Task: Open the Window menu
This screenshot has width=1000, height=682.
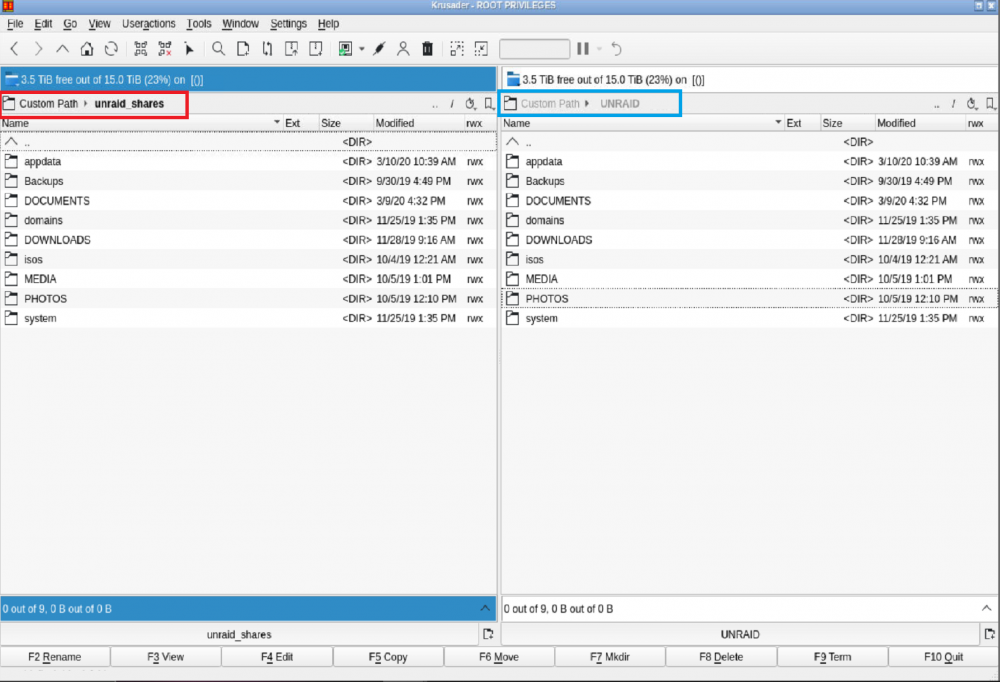Action: pyautogui.click(x=240, y=24)
